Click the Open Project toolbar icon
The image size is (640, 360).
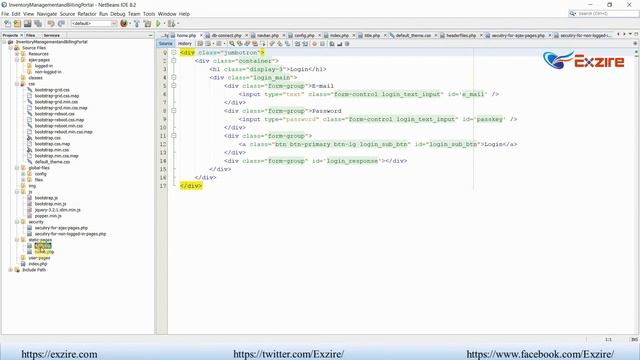coord(27,24)
